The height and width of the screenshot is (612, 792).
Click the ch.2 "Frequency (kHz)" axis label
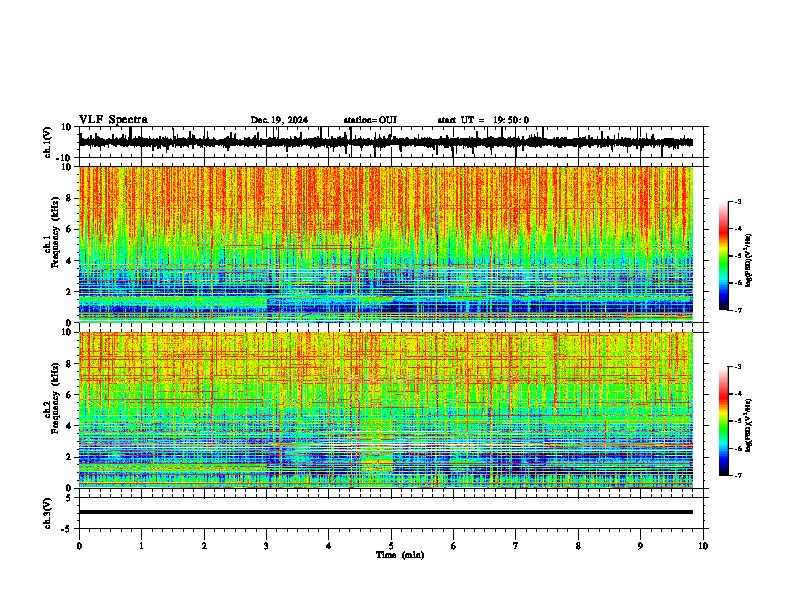[x=55, y=398]
